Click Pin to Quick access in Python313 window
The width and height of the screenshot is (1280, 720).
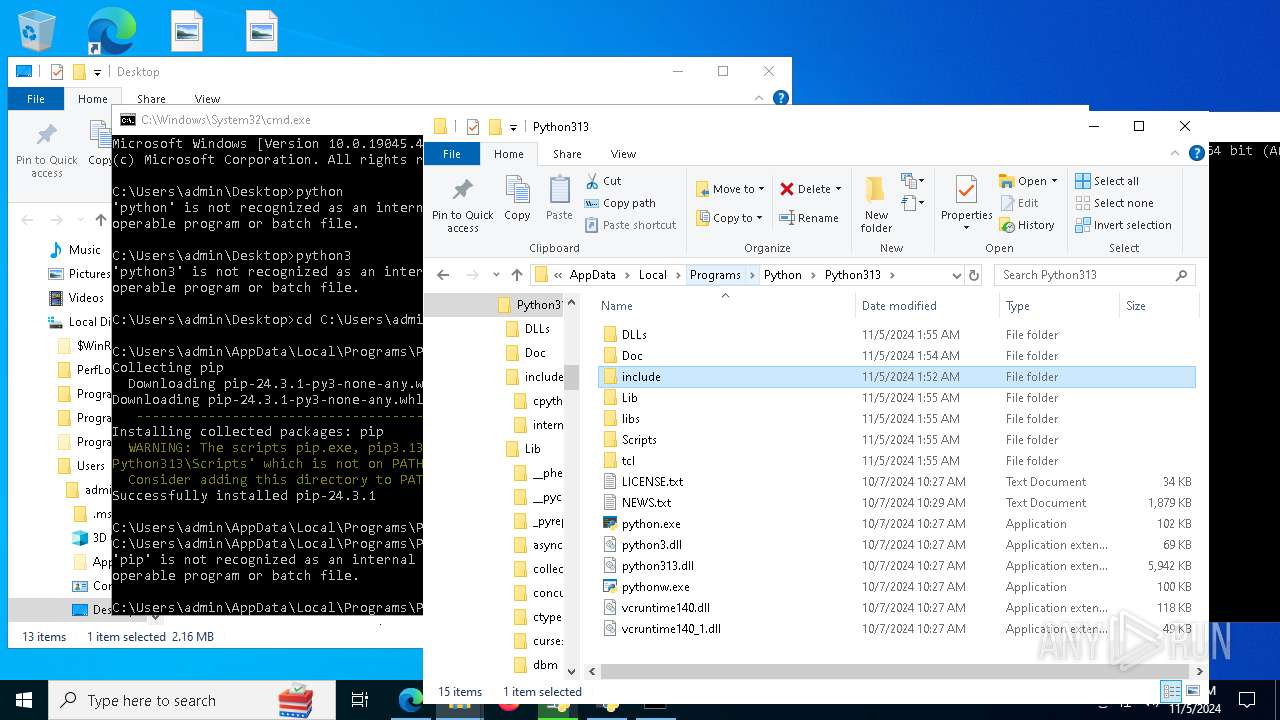463,206
